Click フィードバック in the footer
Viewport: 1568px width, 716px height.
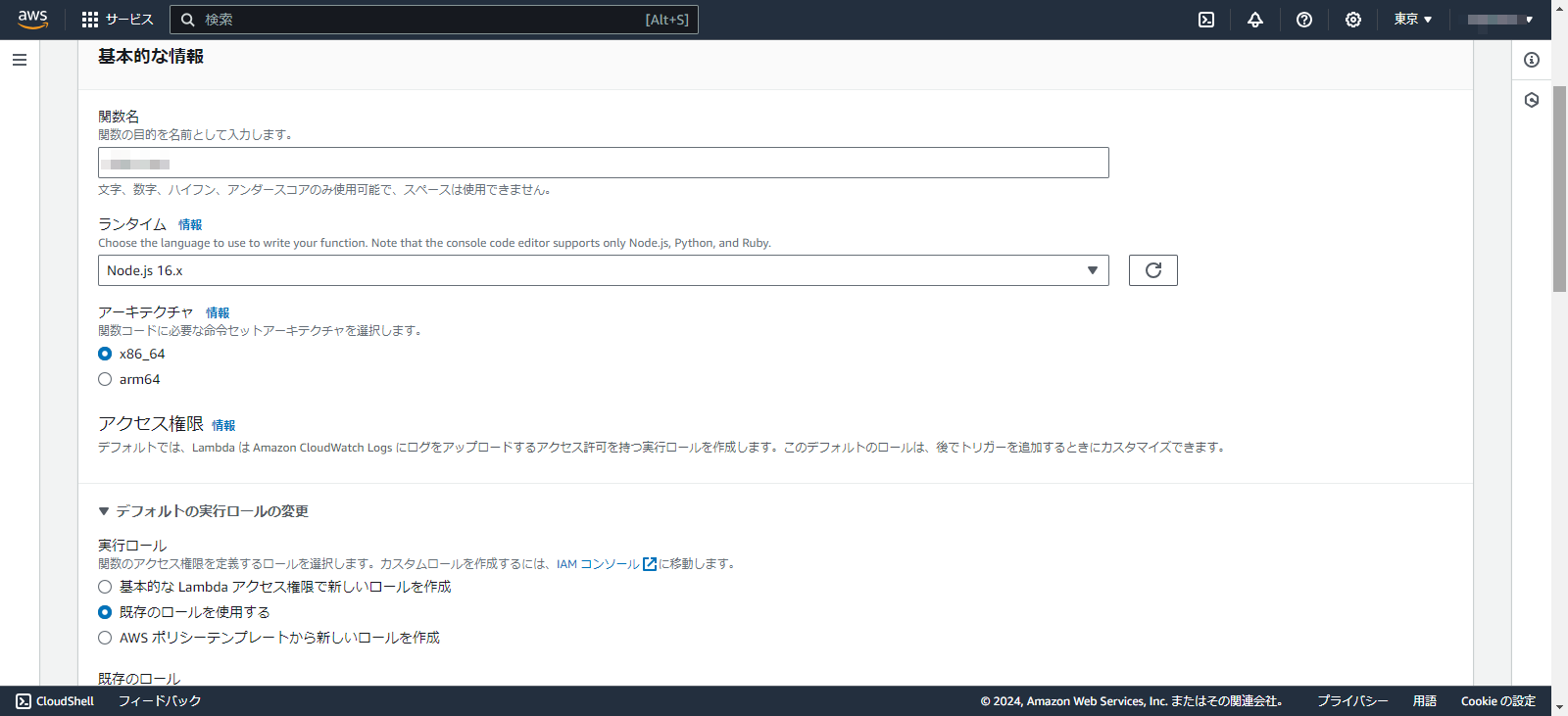tap(160, 701)
